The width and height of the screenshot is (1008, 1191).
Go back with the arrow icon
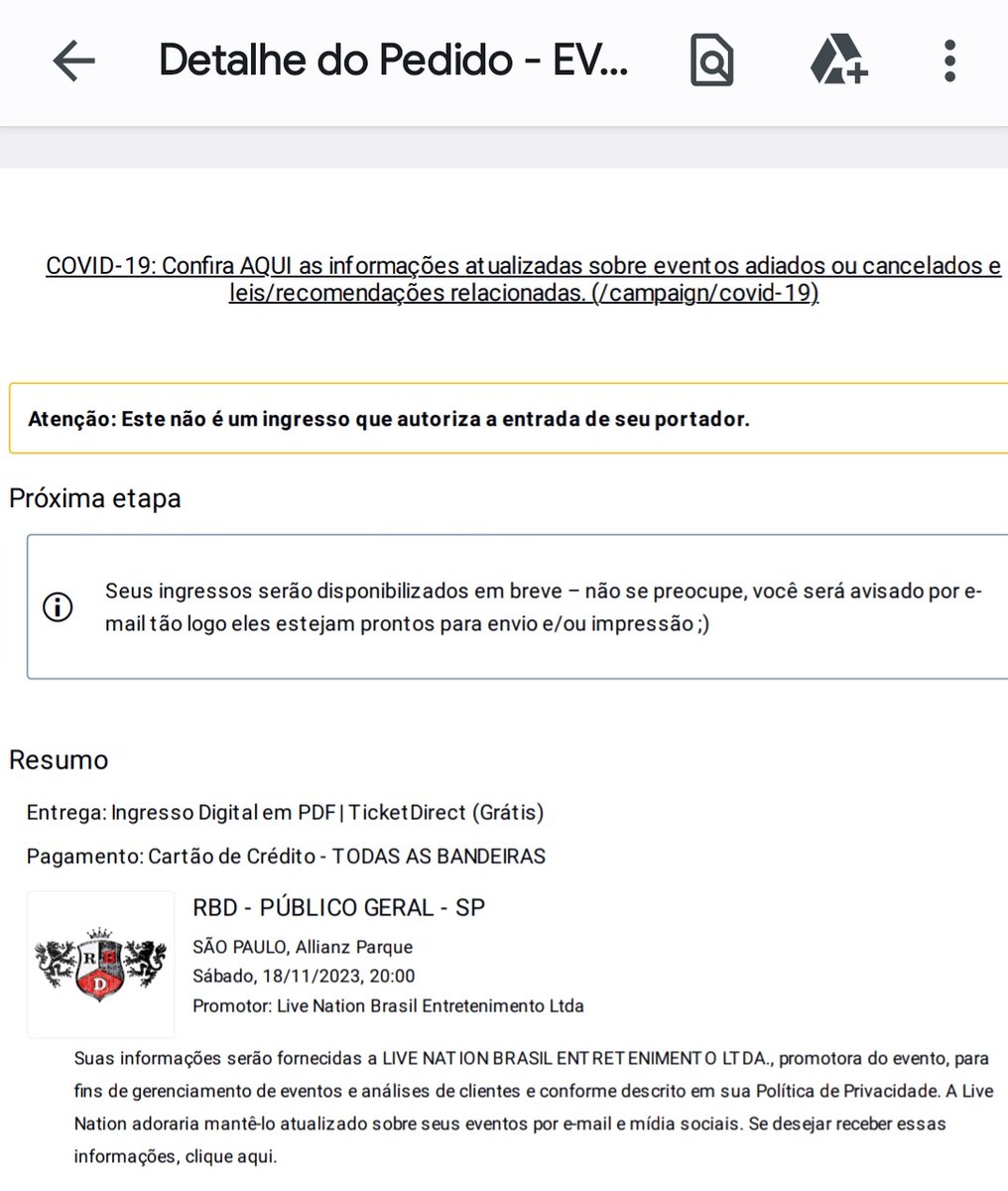(73, 62)
